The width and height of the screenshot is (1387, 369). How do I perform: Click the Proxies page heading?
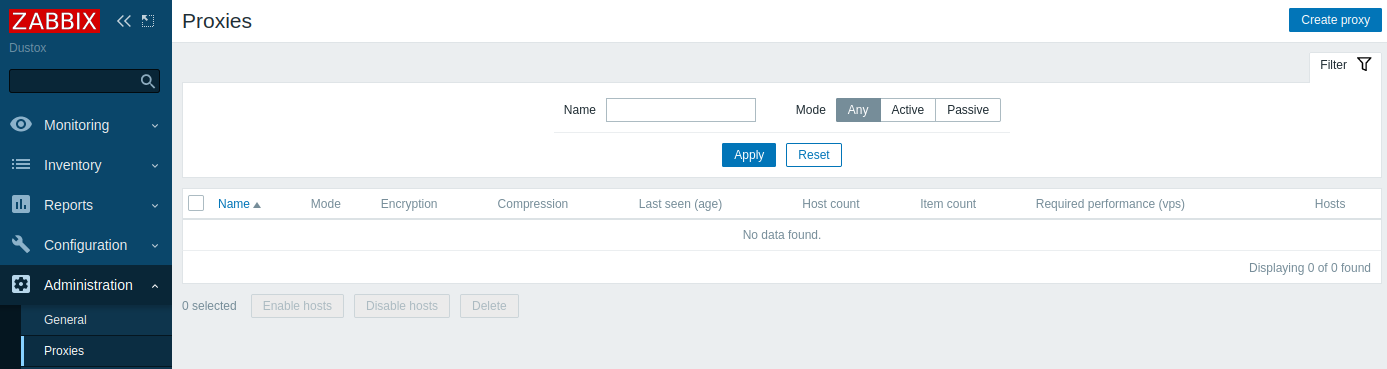point(217,21)
